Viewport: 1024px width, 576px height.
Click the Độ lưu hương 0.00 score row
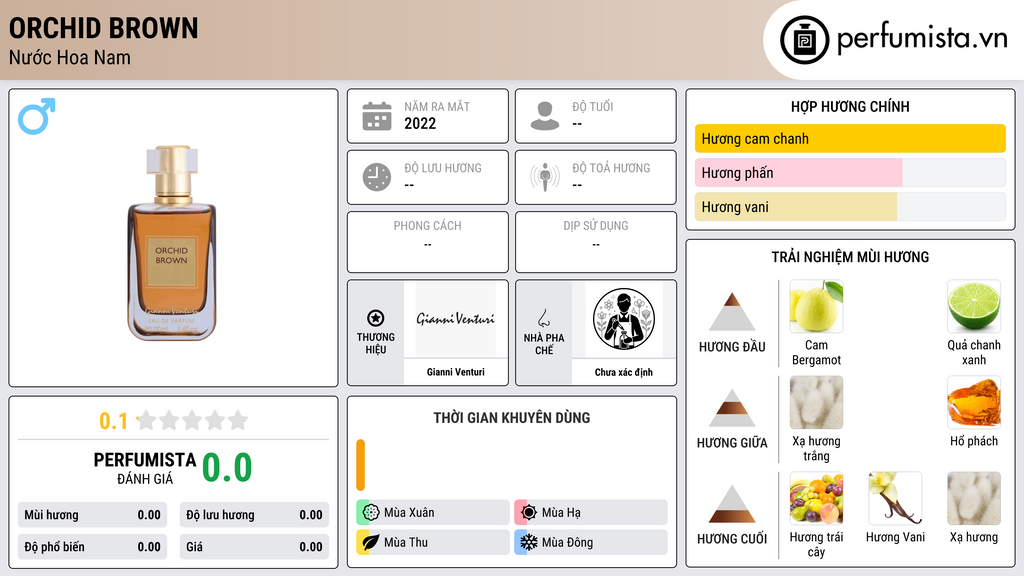(254, 515)
